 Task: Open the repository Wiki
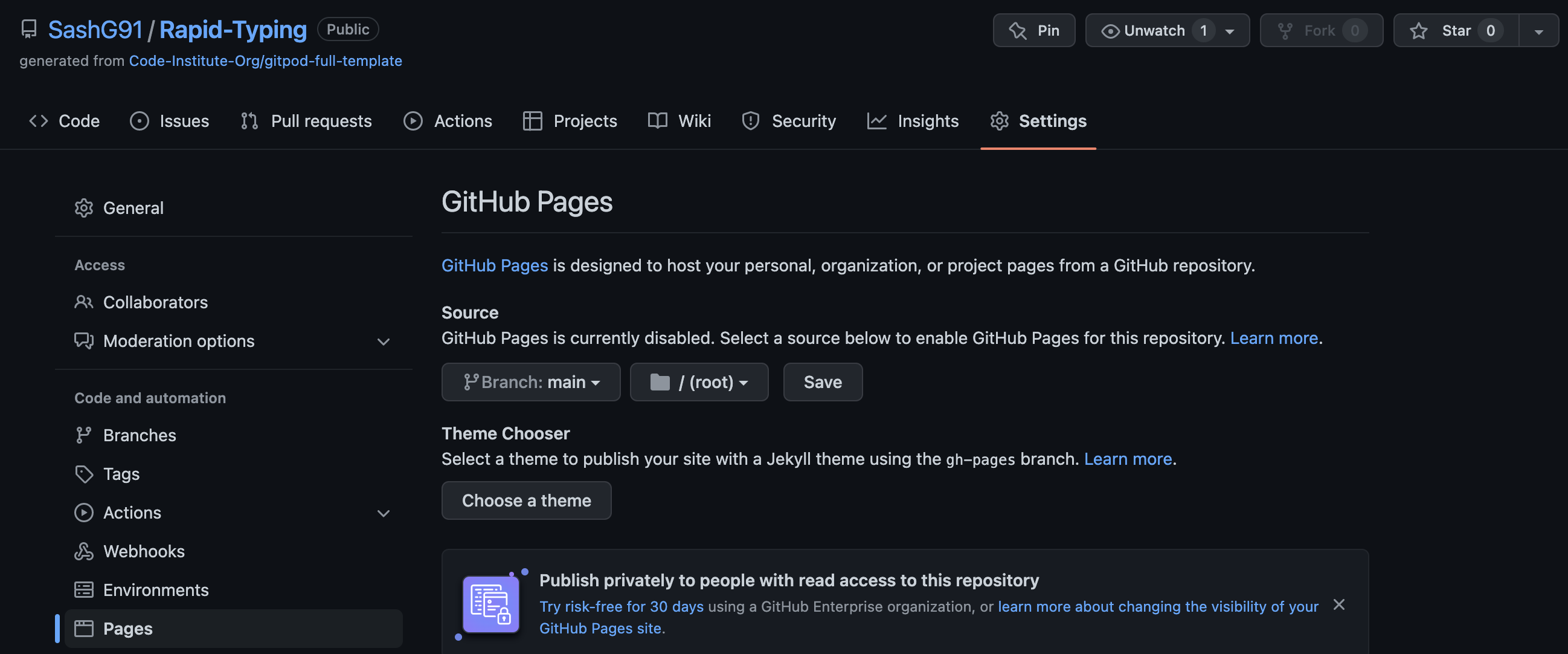pos(679,120)
